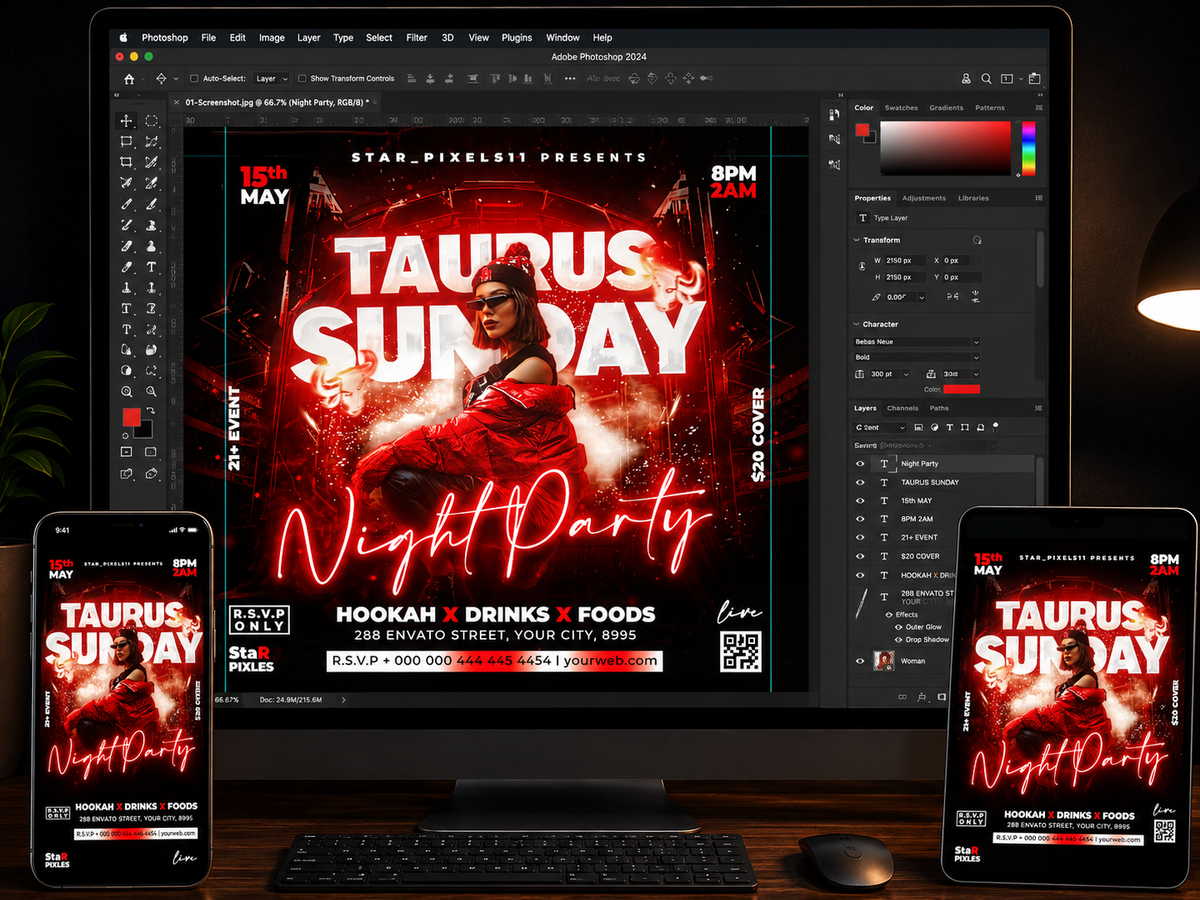
Task: Hide the Woman layer
Action: tap(860, 661)
